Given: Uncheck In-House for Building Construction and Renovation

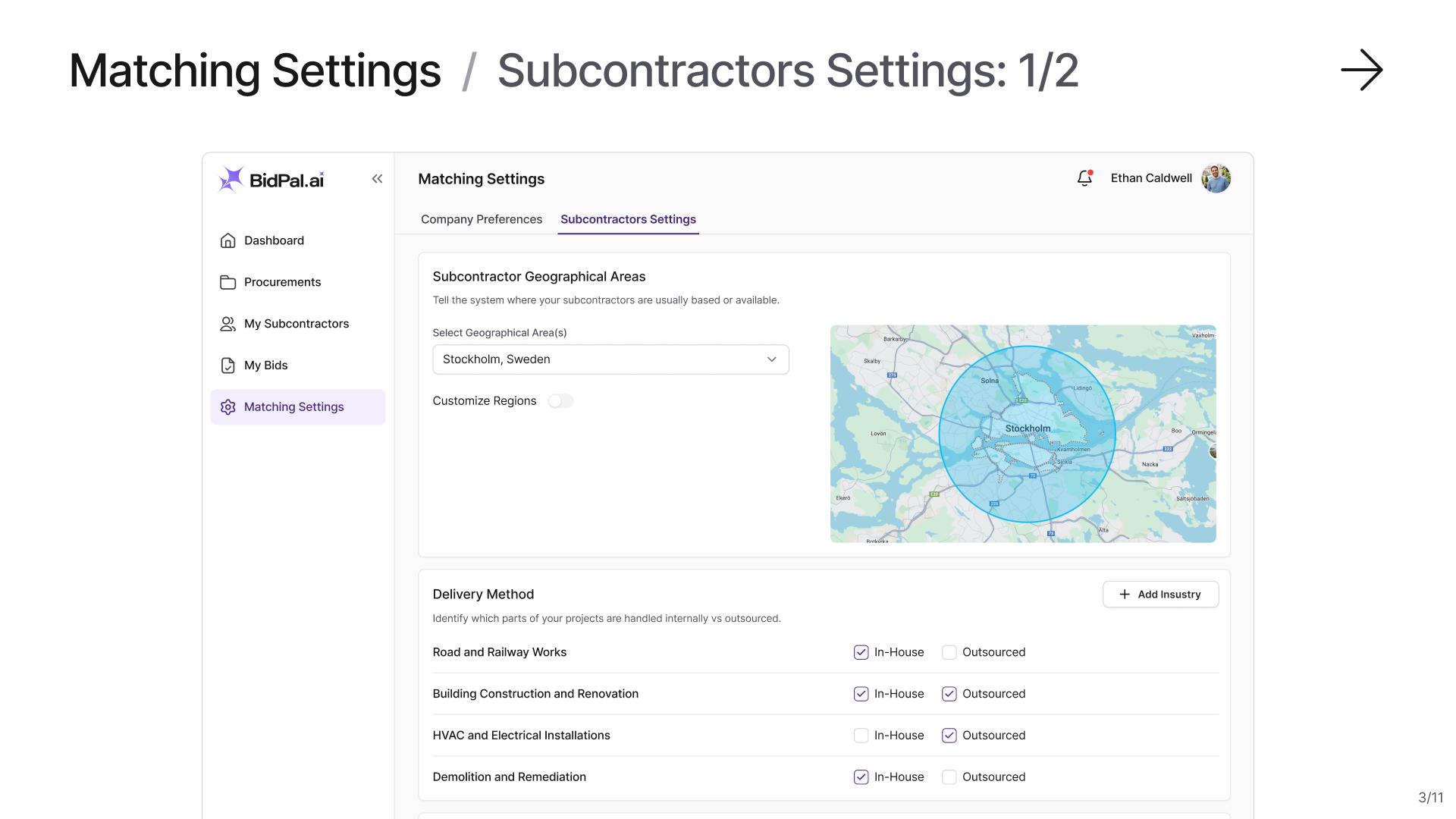Looking at the screenshot, I should click(861, 694).
